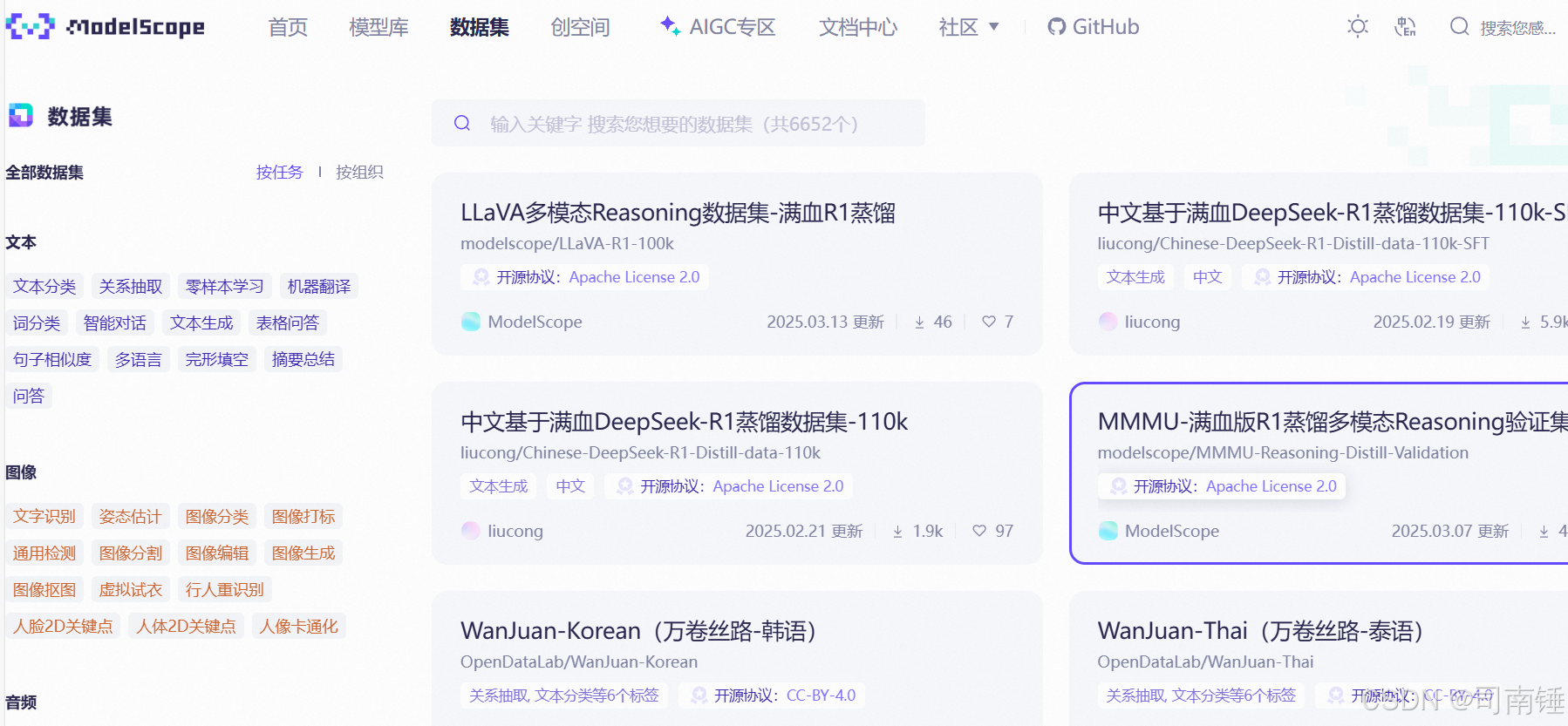The height and width of the screenshot is (726, 1568).
Task: Filter by 零样本学习 tag
Action: 225,287
